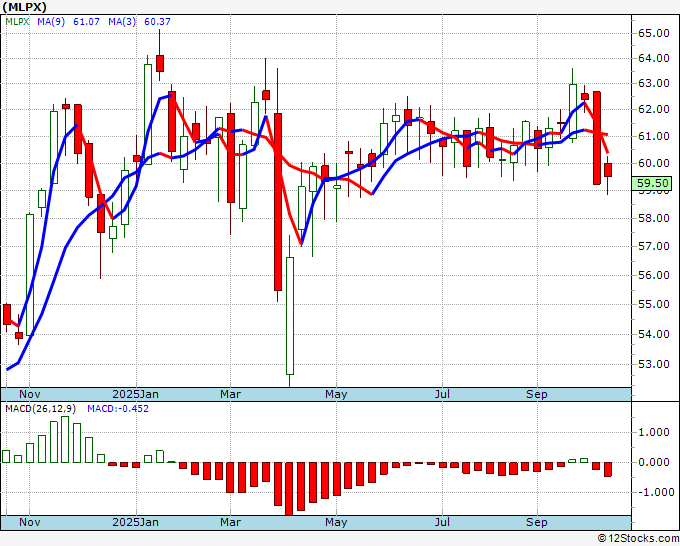Click the 60.37 MA(3) value
The width and height of the screenshot is (680, 546).
click(157, 21)
